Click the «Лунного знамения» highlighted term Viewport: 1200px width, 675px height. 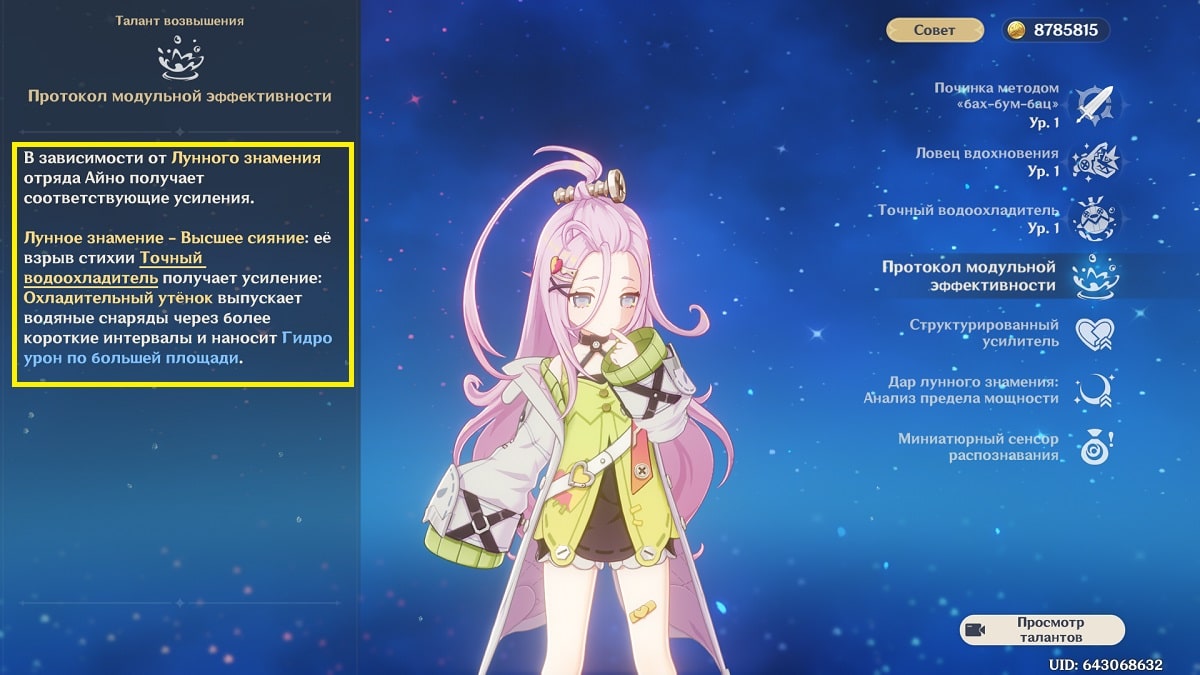click(246, 158)
